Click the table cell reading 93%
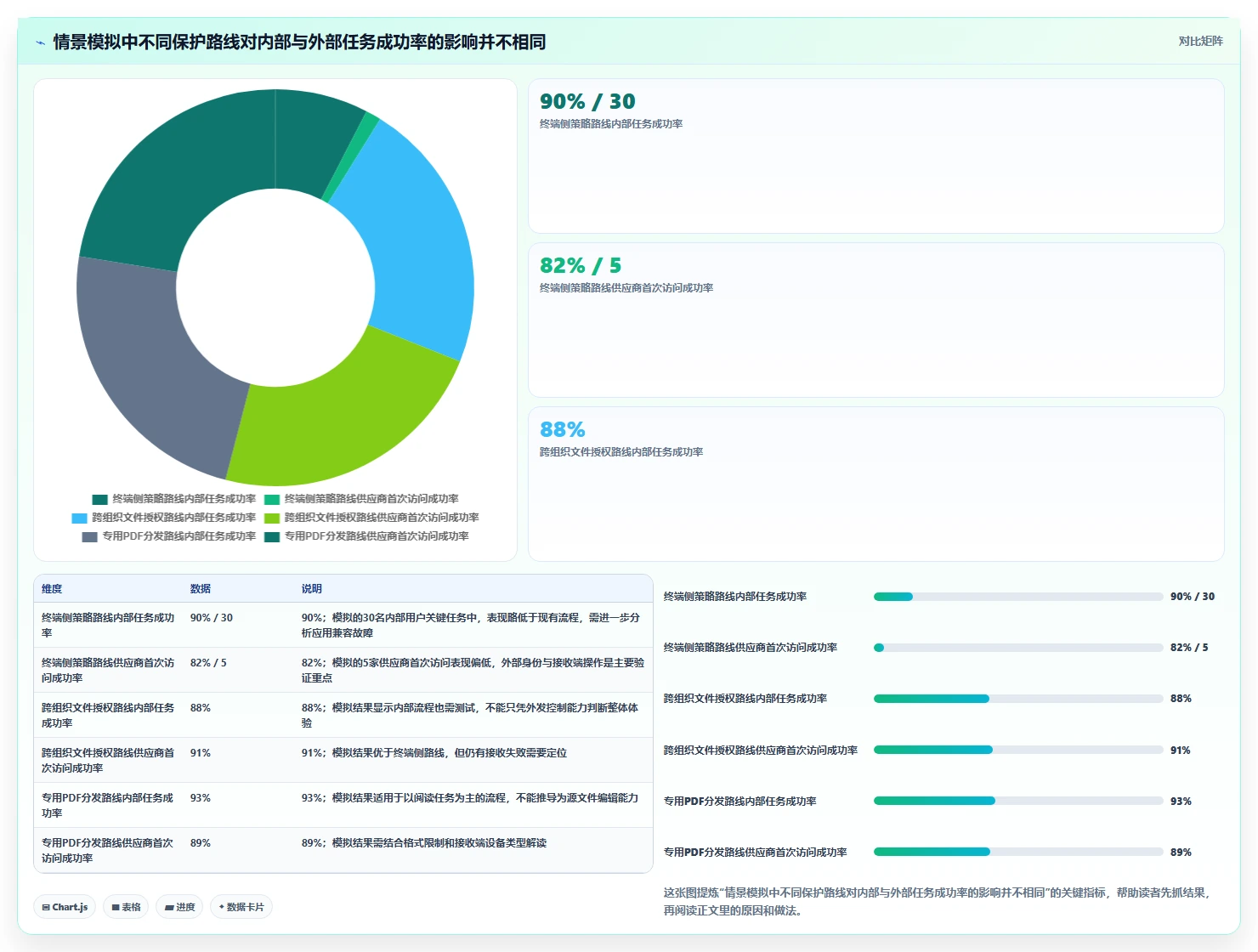1258x952 pixels. tap(201, 798)
